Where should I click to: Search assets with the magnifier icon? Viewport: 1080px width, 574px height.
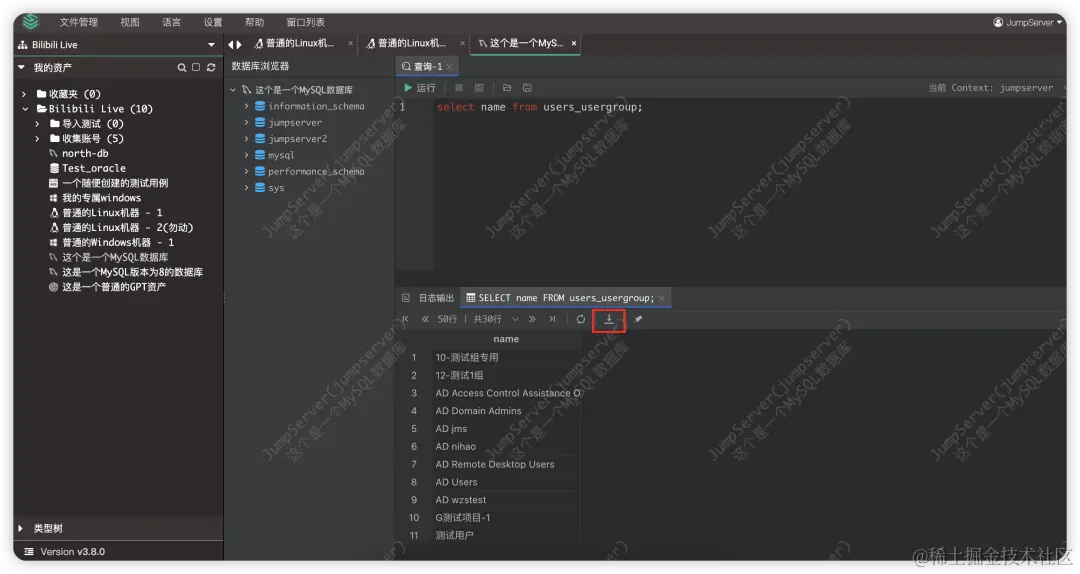[182, 68]
